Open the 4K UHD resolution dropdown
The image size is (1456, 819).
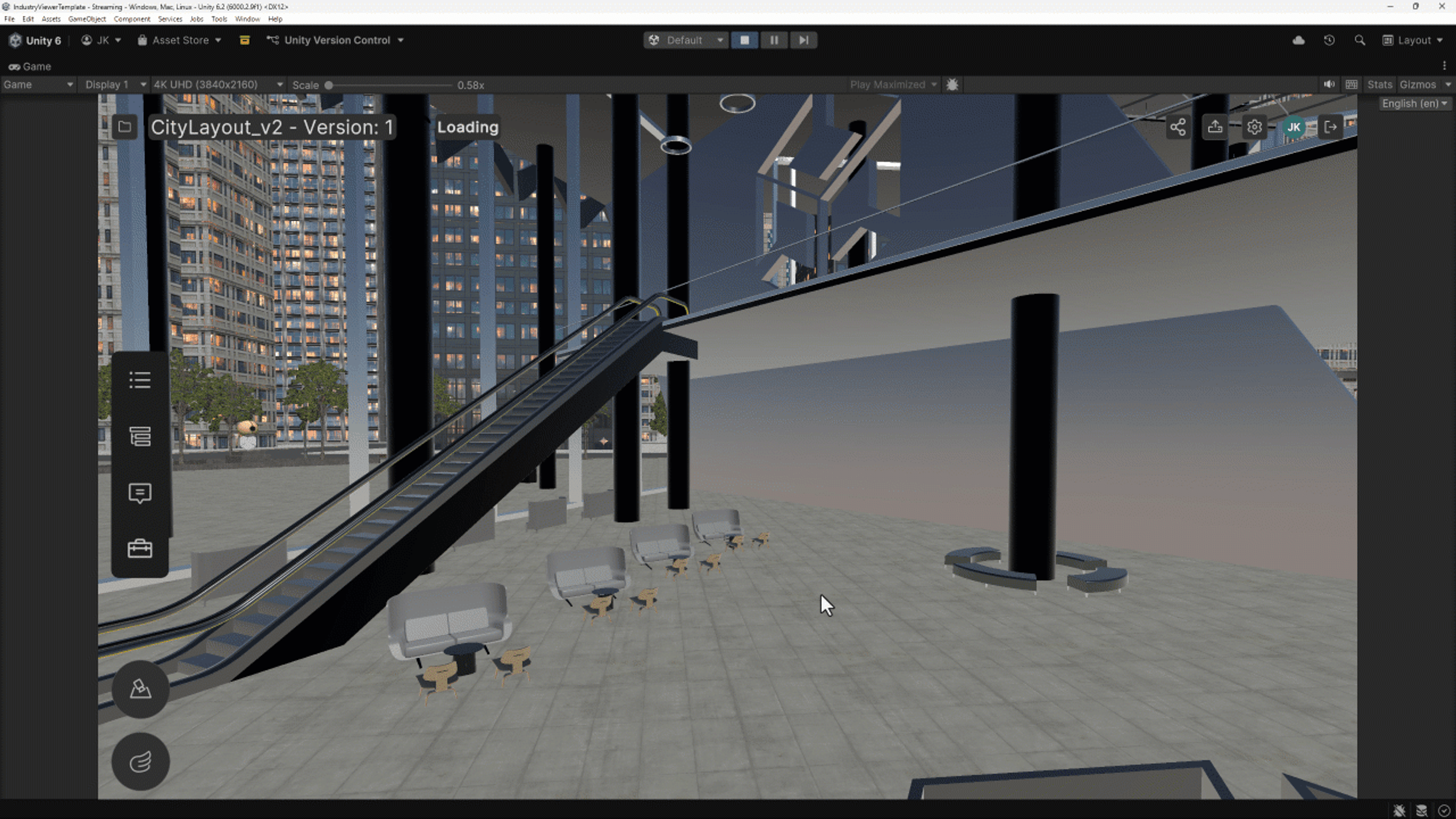coord(218,85)
